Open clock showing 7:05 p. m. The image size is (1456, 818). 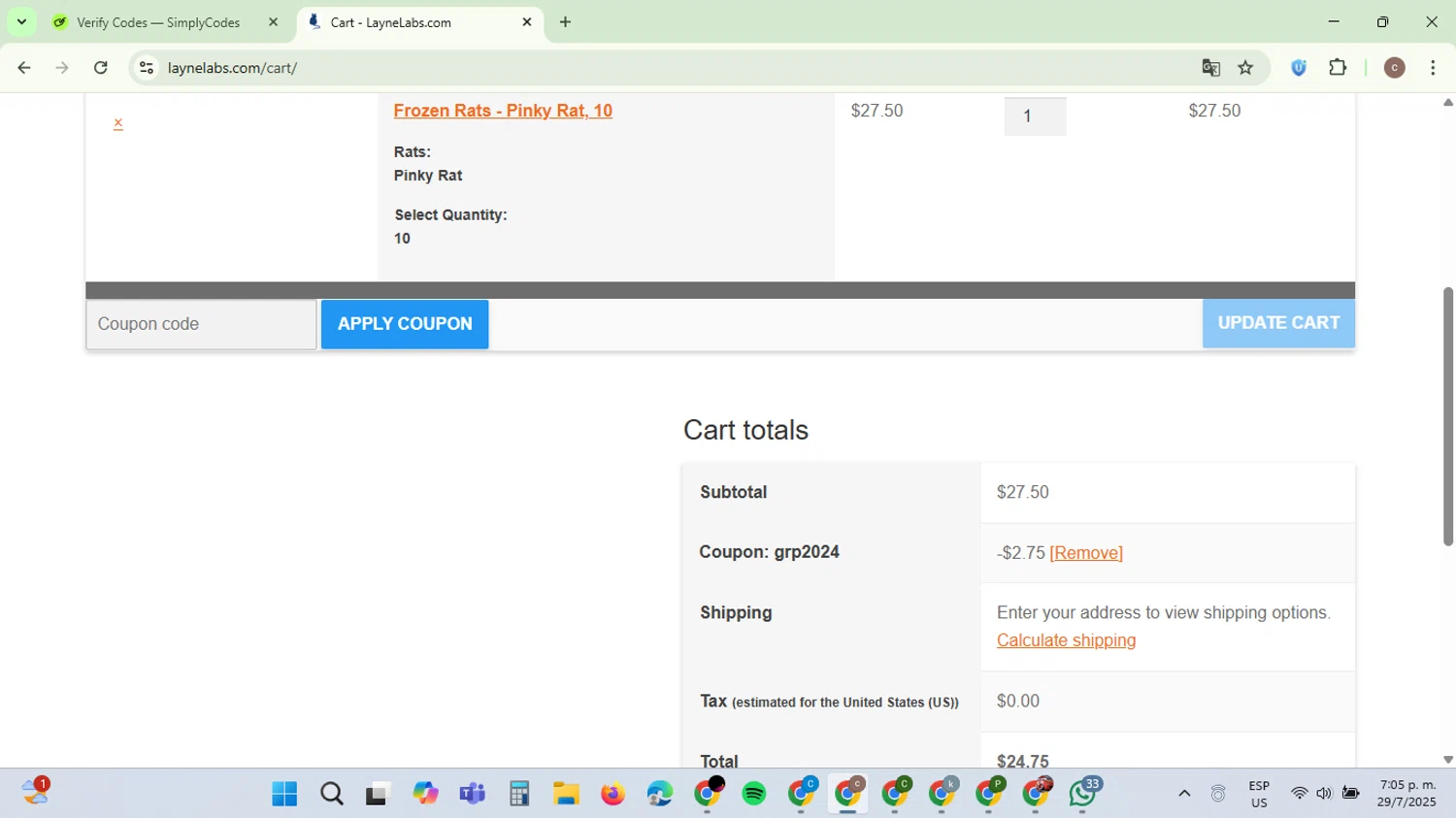coord(1407,794)
